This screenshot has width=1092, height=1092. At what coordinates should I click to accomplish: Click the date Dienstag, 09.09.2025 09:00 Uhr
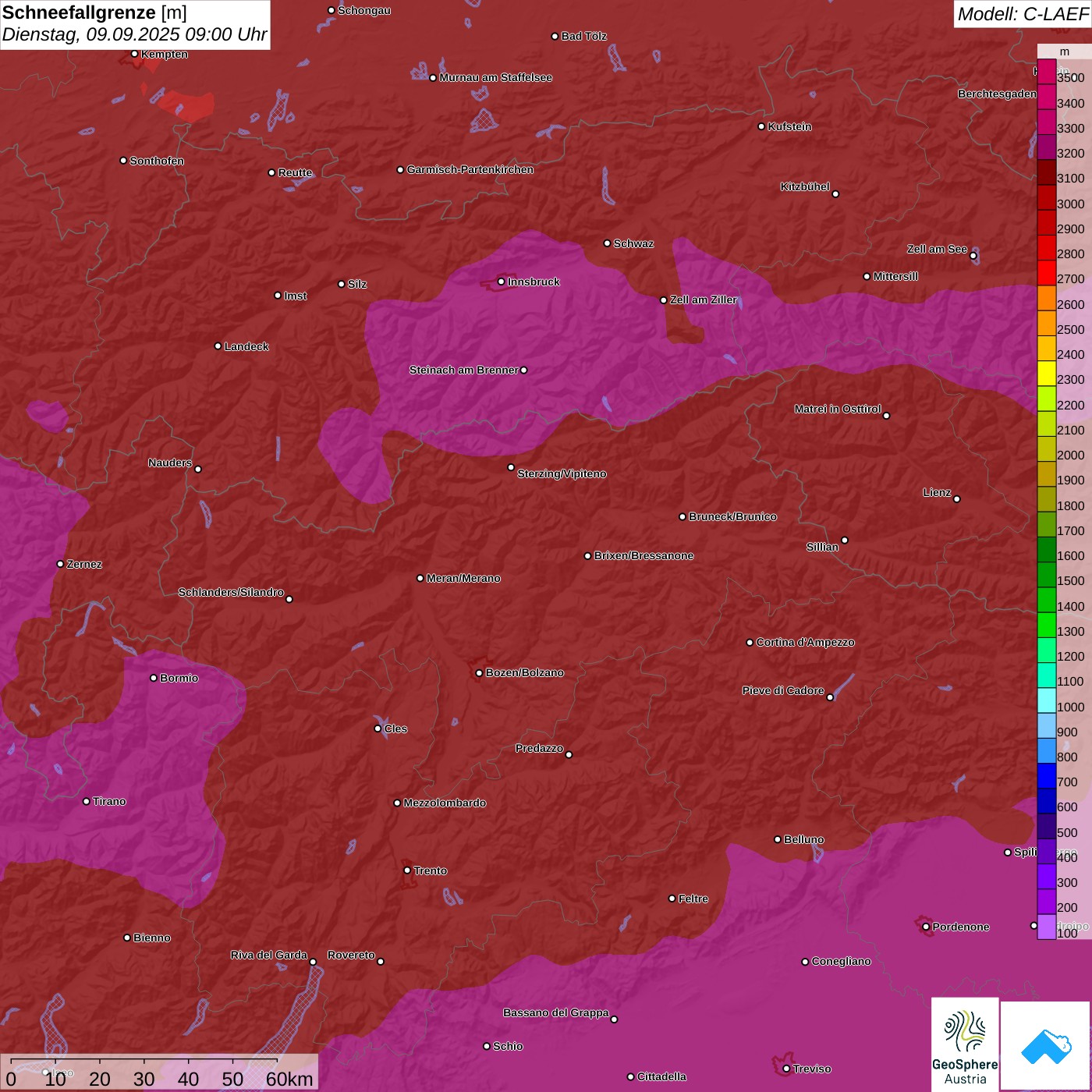click(134, 35)
